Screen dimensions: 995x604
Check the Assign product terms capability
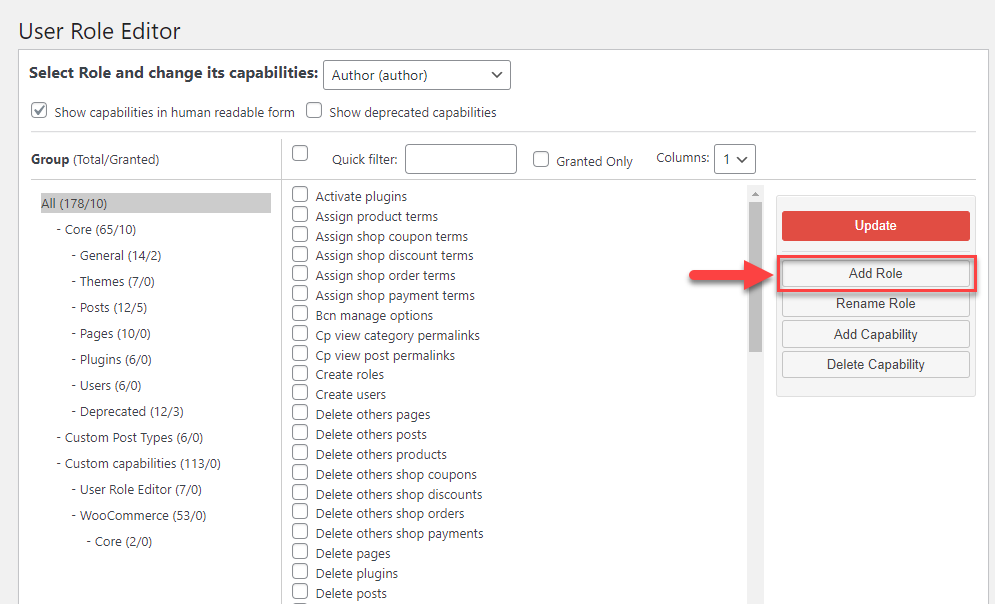pyautogui.click(x=300, y=214)
